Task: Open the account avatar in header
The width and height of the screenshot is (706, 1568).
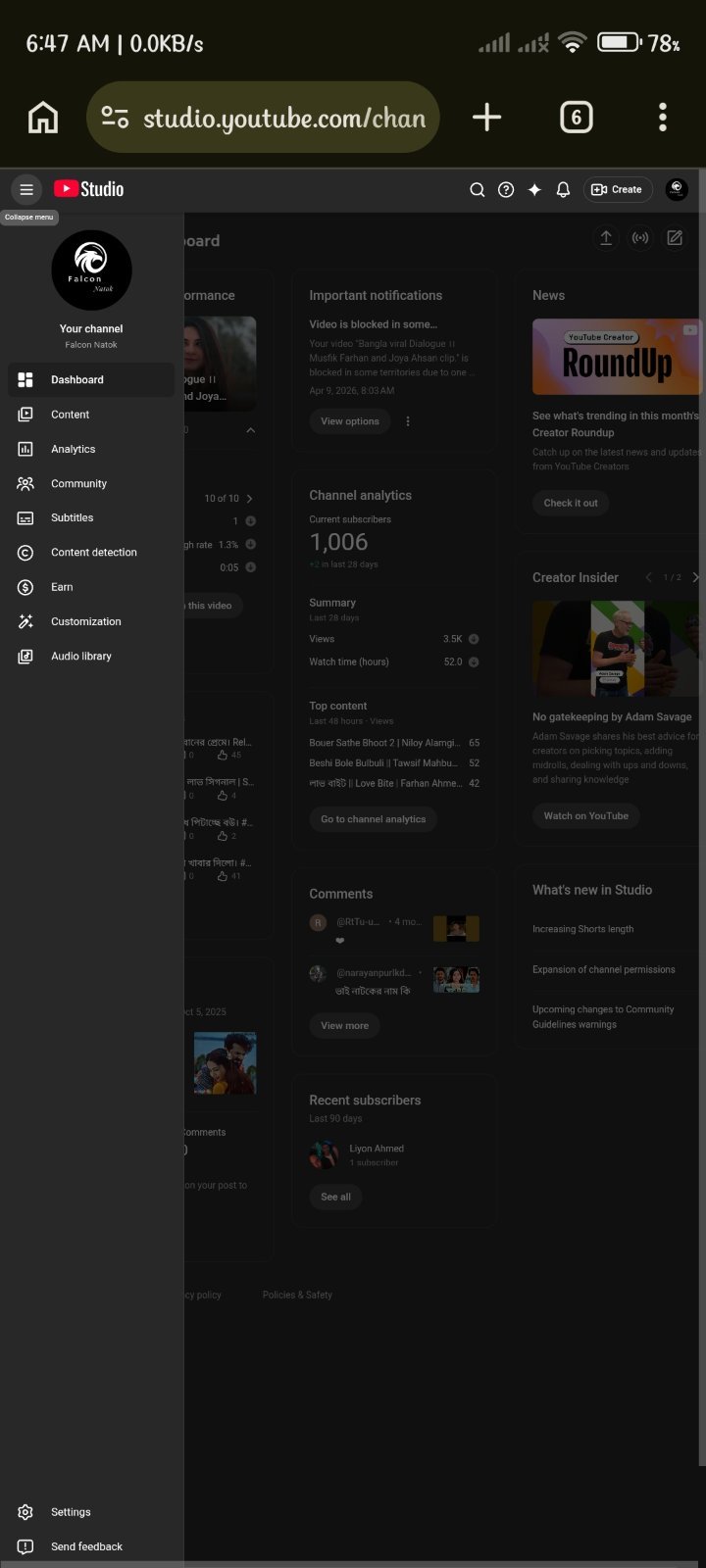Action: pyautogui.click(x=677, y=189)
